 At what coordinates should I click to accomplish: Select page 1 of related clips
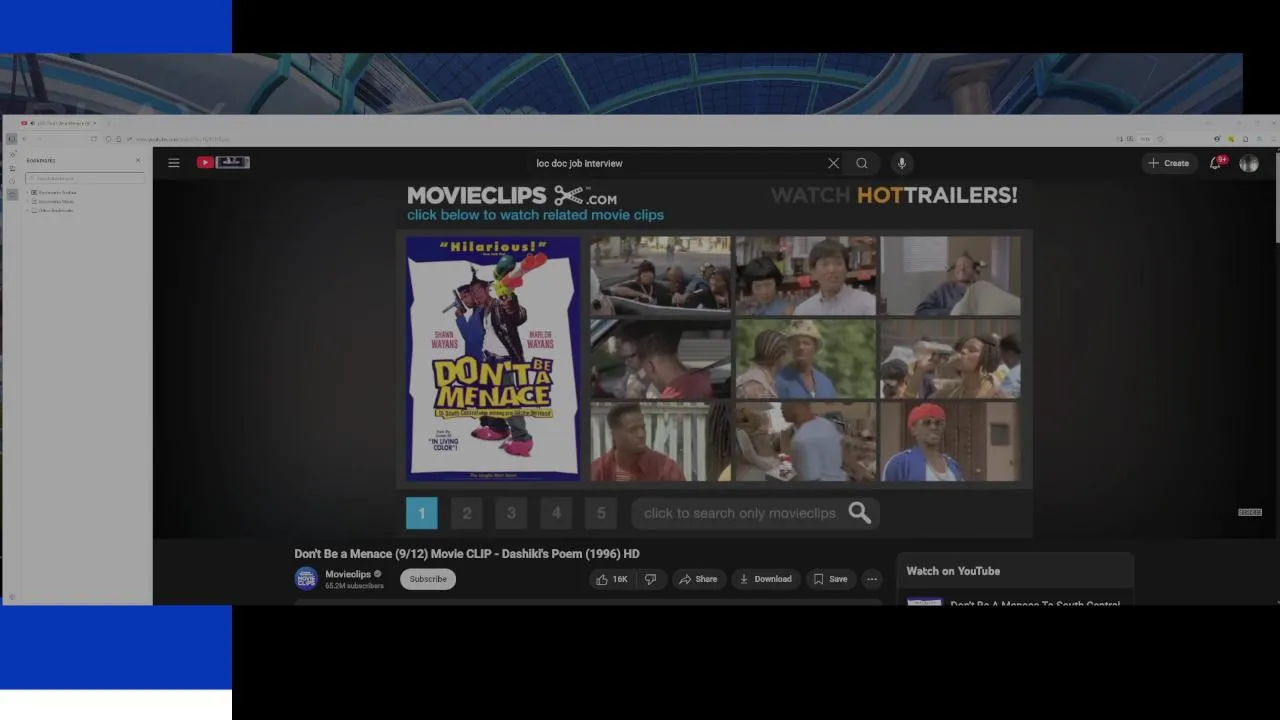click(x=421, y=513)
